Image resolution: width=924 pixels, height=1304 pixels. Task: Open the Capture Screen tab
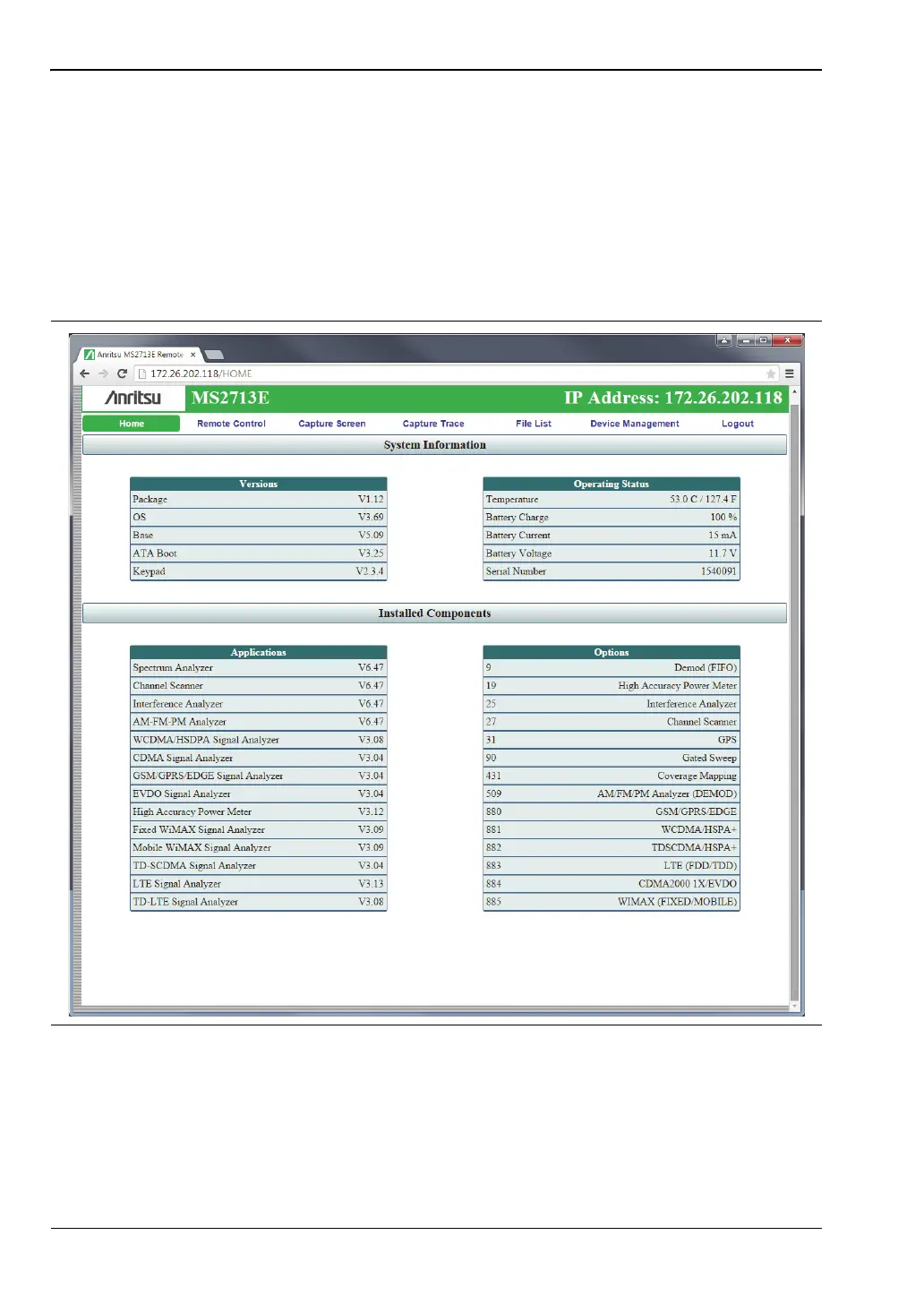tap(332, 424)
